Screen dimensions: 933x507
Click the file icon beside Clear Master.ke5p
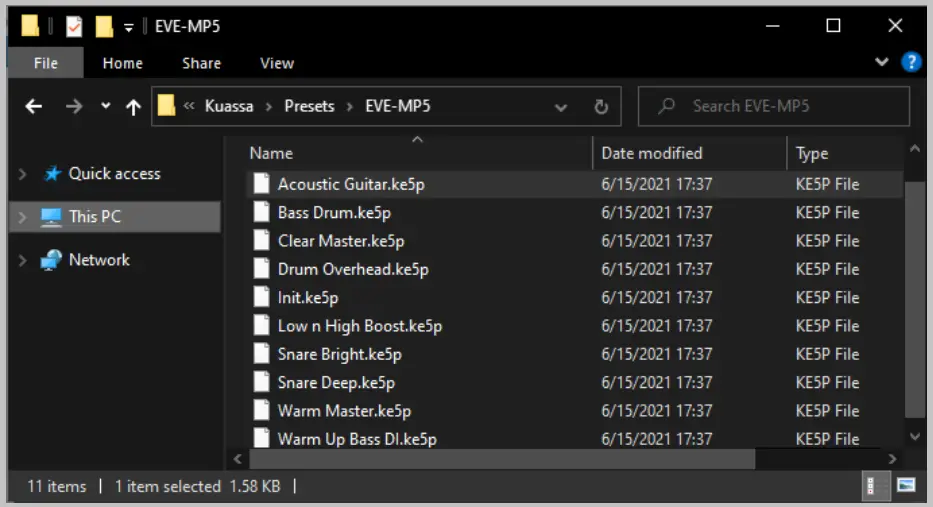point(261,240)
